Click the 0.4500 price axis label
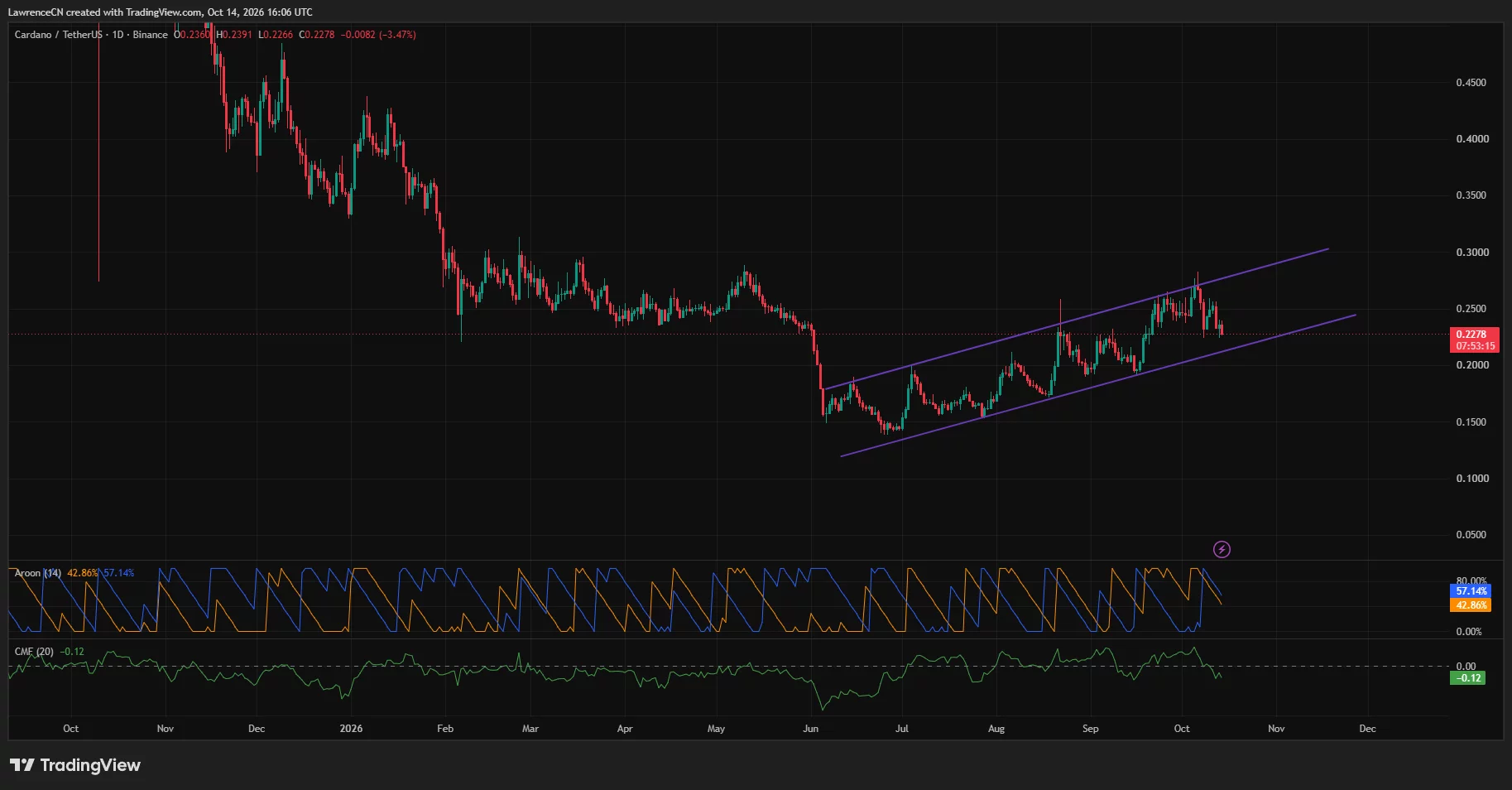This screenshot has height=790, width=1512. (1471, 83)
